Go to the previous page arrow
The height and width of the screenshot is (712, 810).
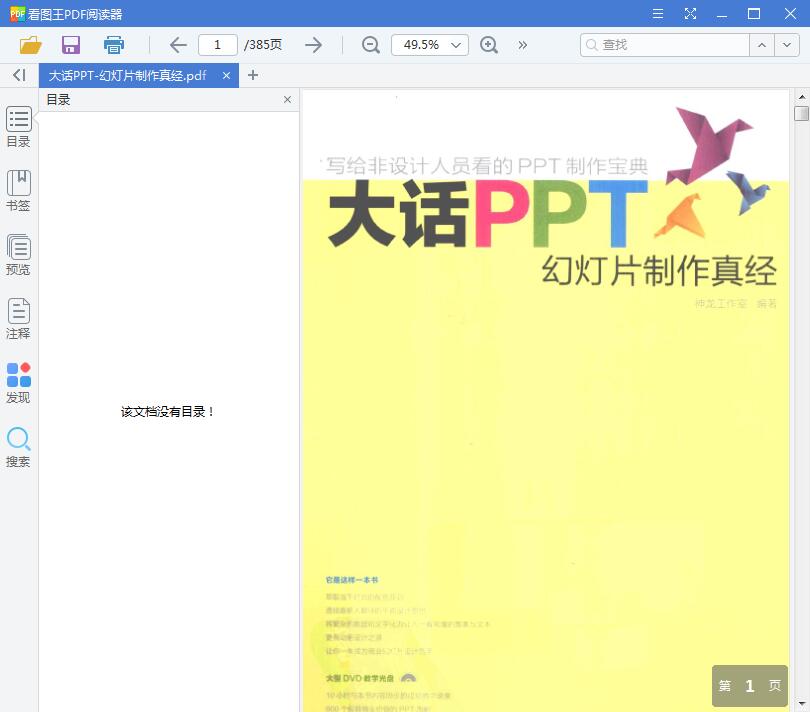coord(178,45)
